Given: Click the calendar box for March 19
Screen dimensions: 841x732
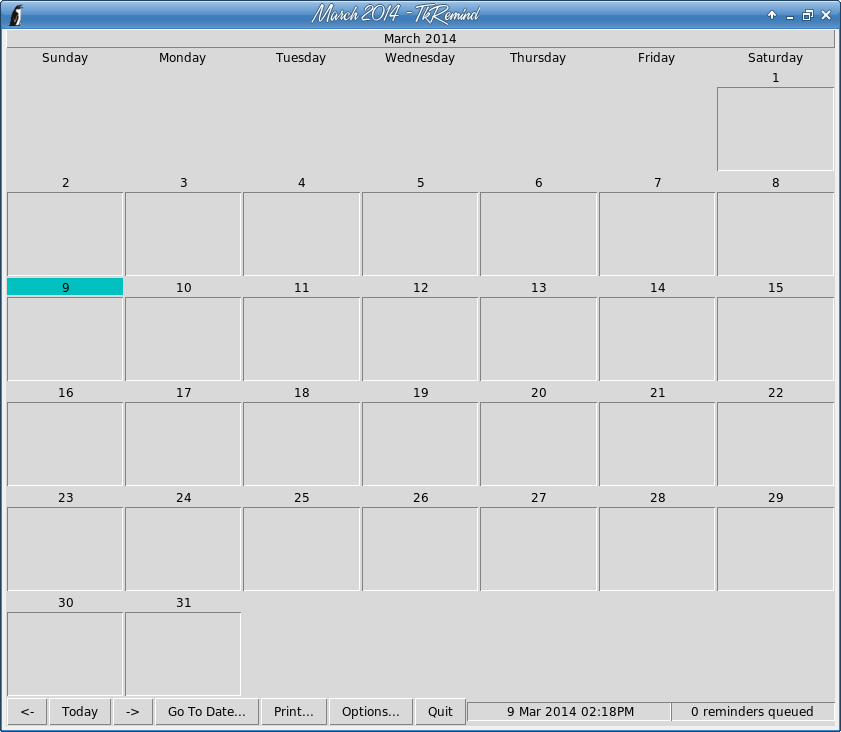Looking at the screenshot, I should [420, 444].
